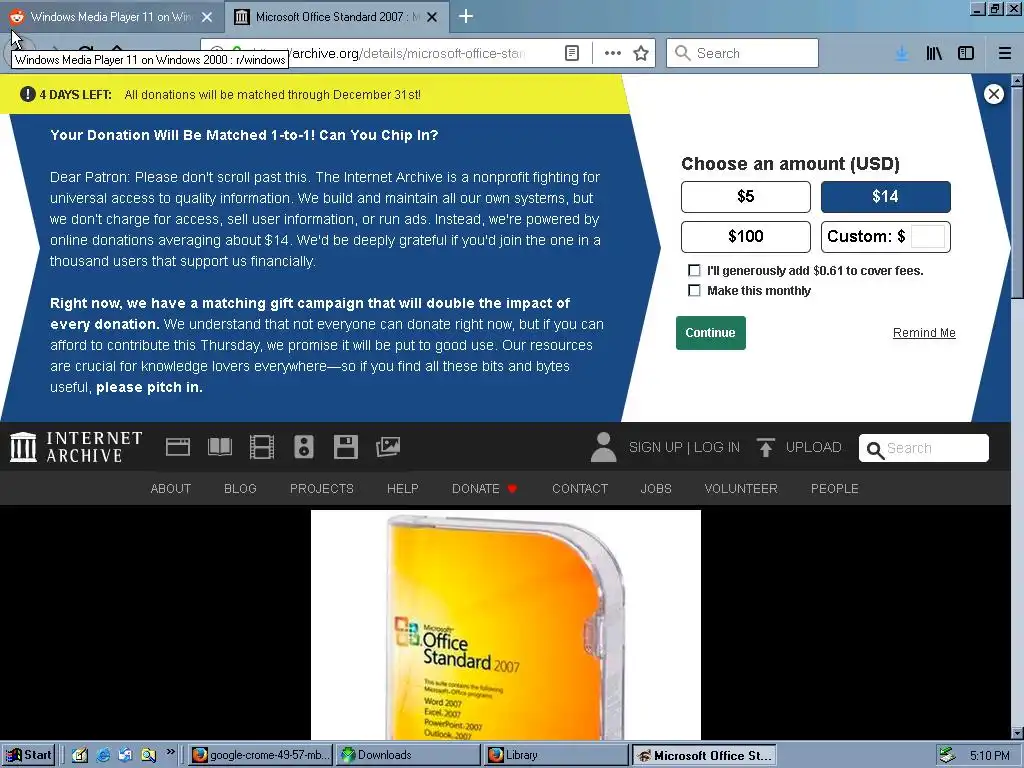
Task: Open the CONTACT nav item
Action: pyautogui.click(x=579, y=488)
